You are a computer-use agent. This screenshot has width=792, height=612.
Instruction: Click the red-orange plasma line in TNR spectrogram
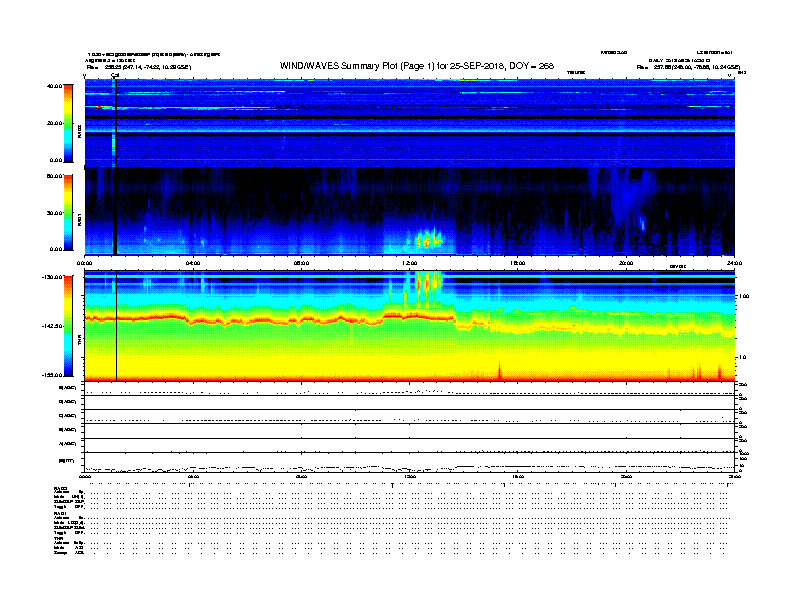[x=270, y=319]
